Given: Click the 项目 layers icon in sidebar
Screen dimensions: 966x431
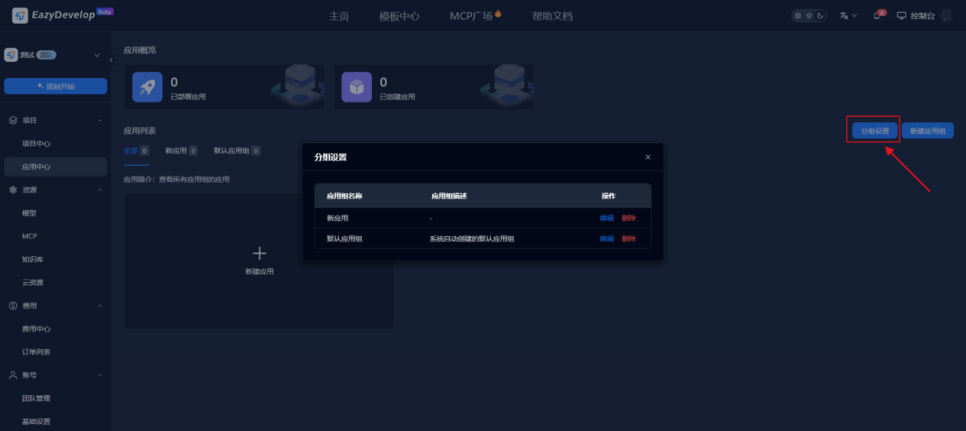Looking at the screenshot, I should pyautogui.click(x=13, y=120).
